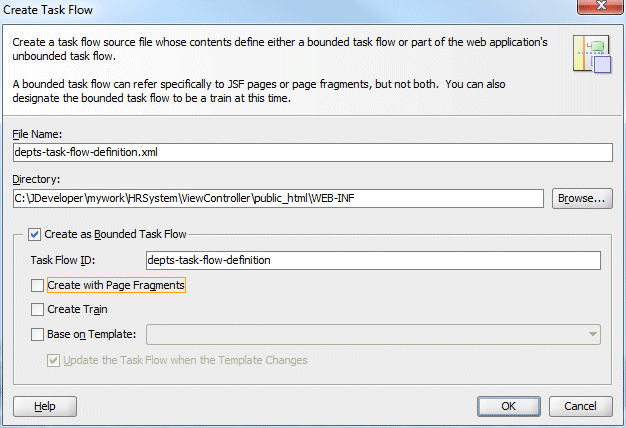The height and width of the screenshot is (428, 626).
Task: Uncheck Create as Bounded Task Flow
Action: 34,234
